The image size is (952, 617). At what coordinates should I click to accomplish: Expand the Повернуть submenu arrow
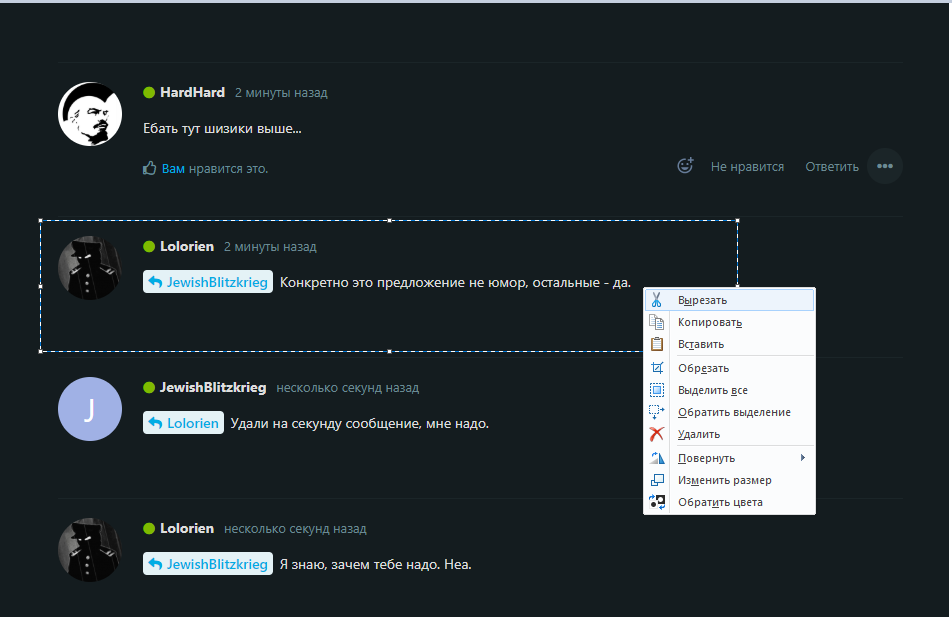click(x=803, y=457)
